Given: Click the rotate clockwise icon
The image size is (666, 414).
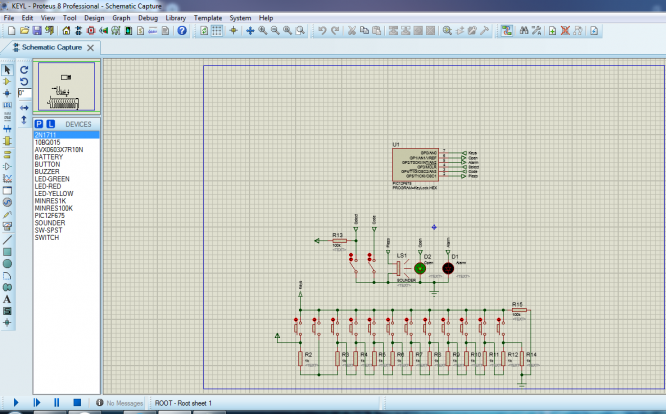Looking at the screenshot, I should [x=25, y=69].
